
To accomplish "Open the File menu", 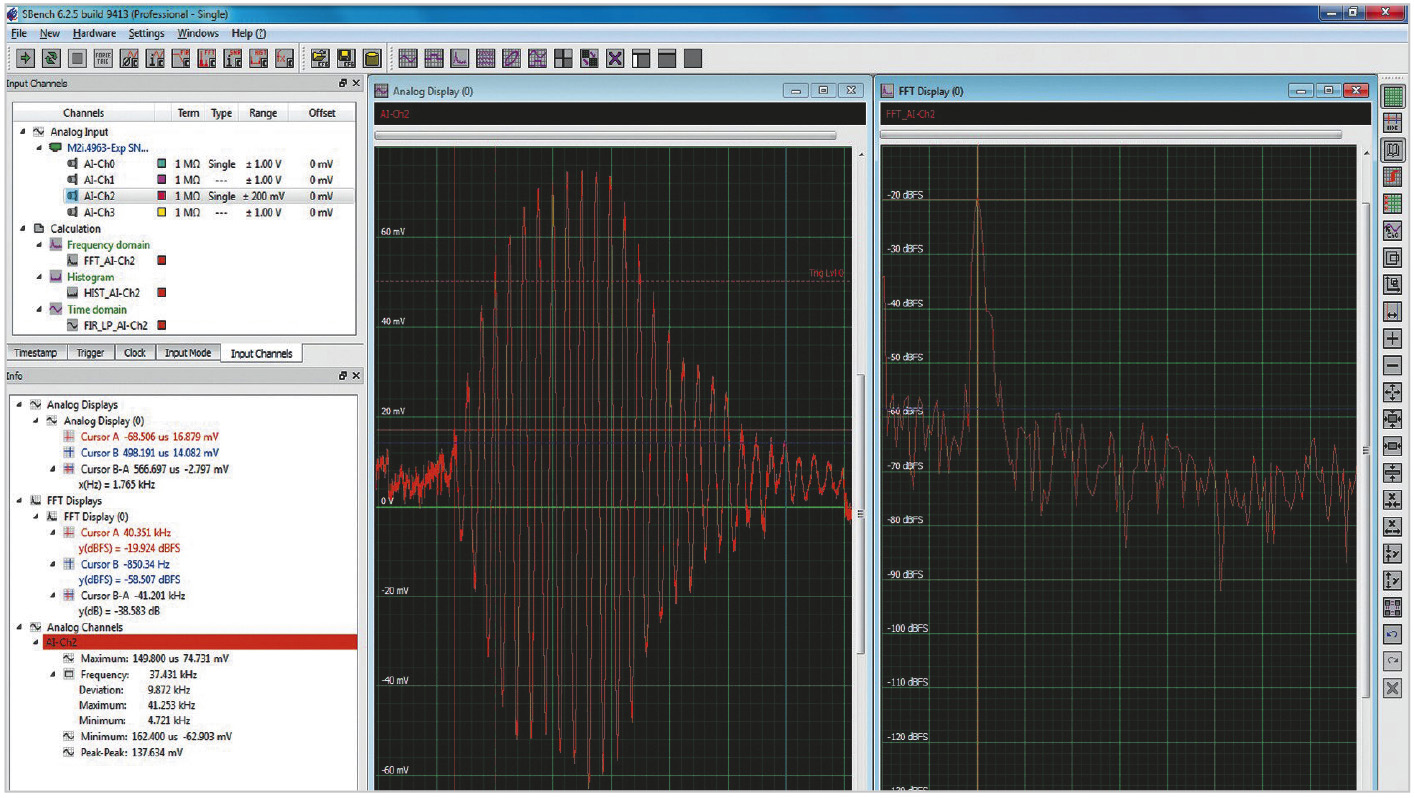I will [18, 33].
